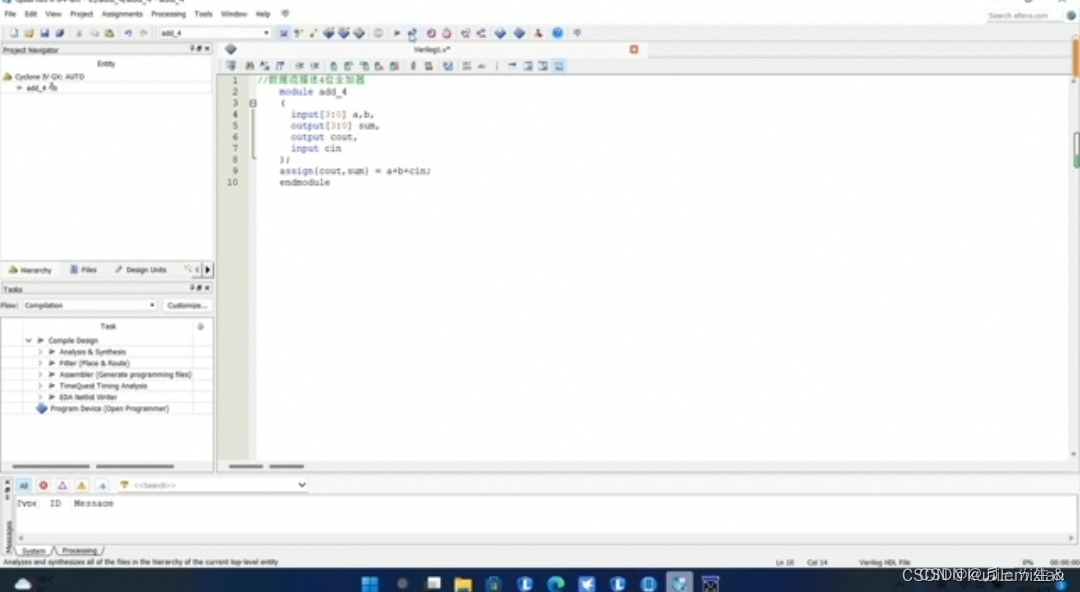The width and height of the screenshot is (1080, 592).
Task: Collapse code block at line 3
Action: pyautogui.click(x=253, y=103)
